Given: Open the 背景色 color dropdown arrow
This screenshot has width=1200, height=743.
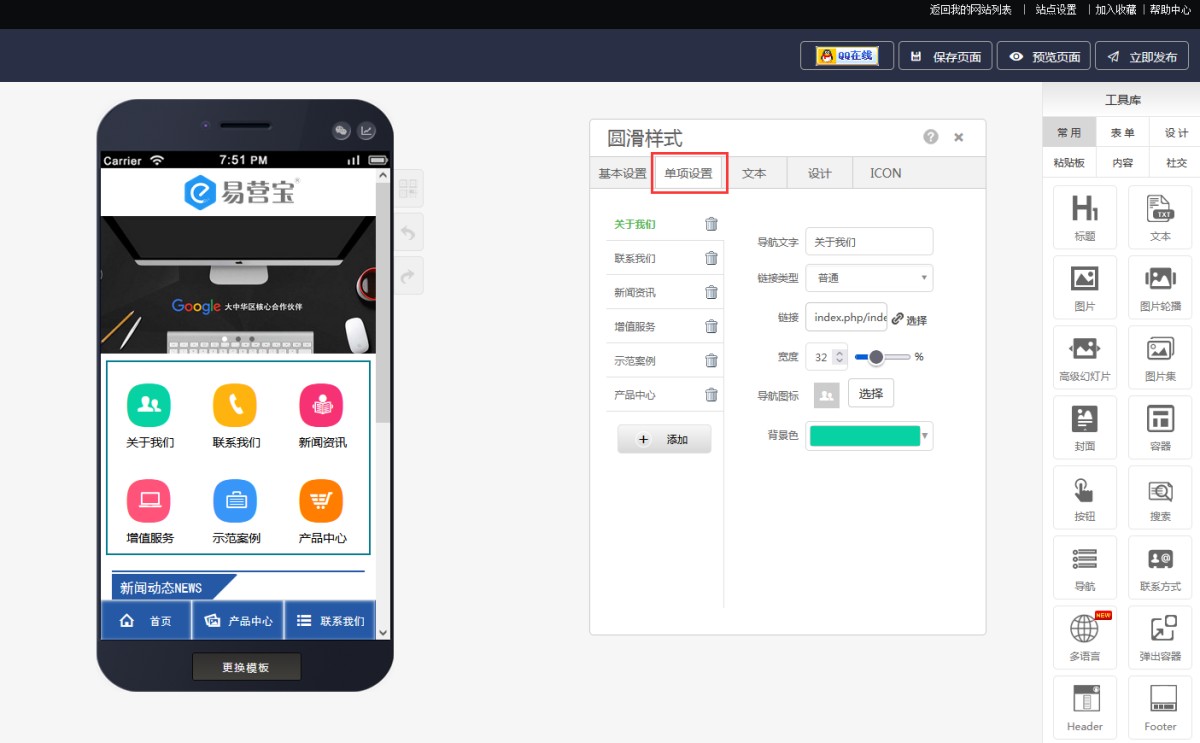Looking at the screenshot, I should [925, 435].
